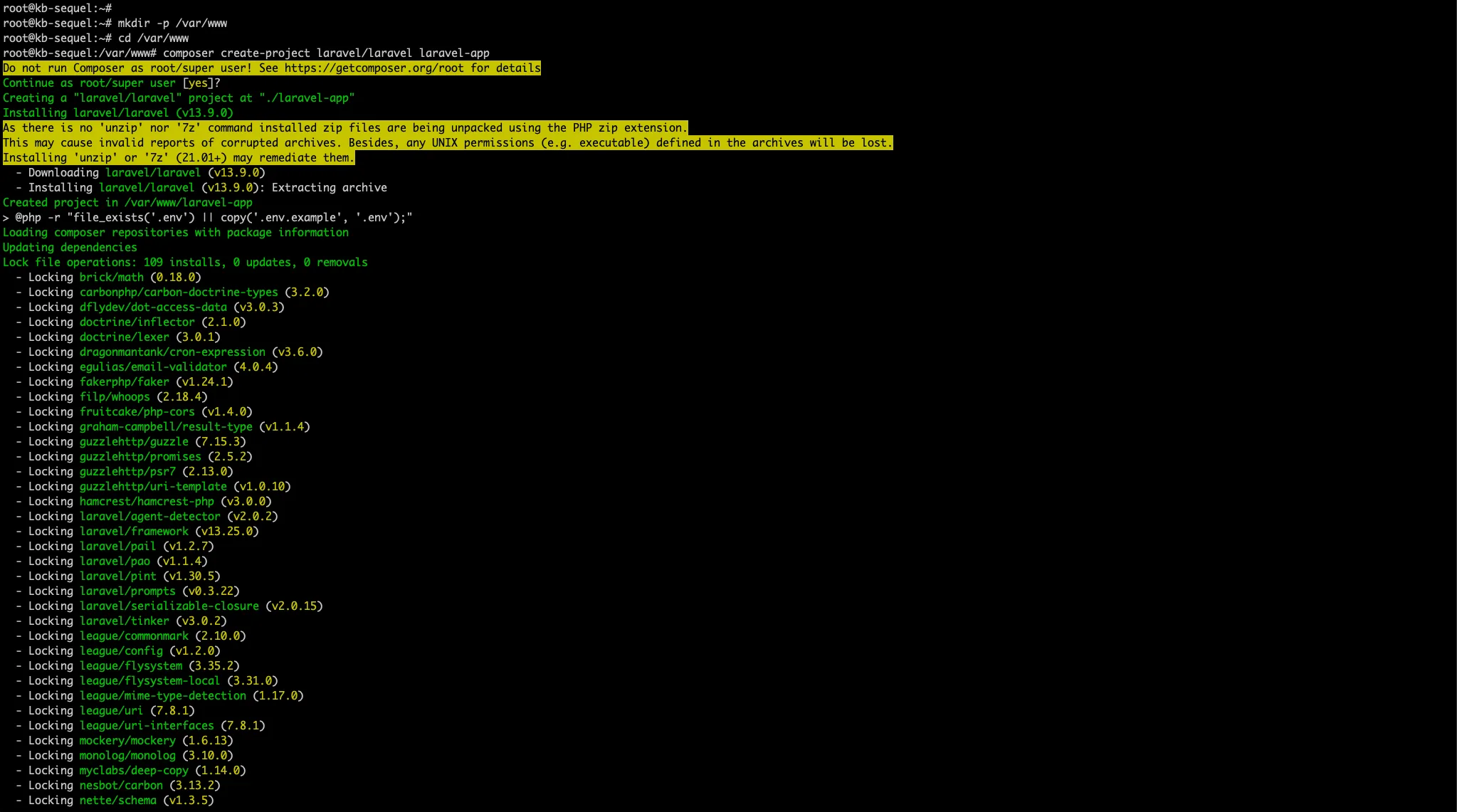1457x812 pixels.
Task: Click the laravel/prompts package name
Action: (x=127, y=591)
